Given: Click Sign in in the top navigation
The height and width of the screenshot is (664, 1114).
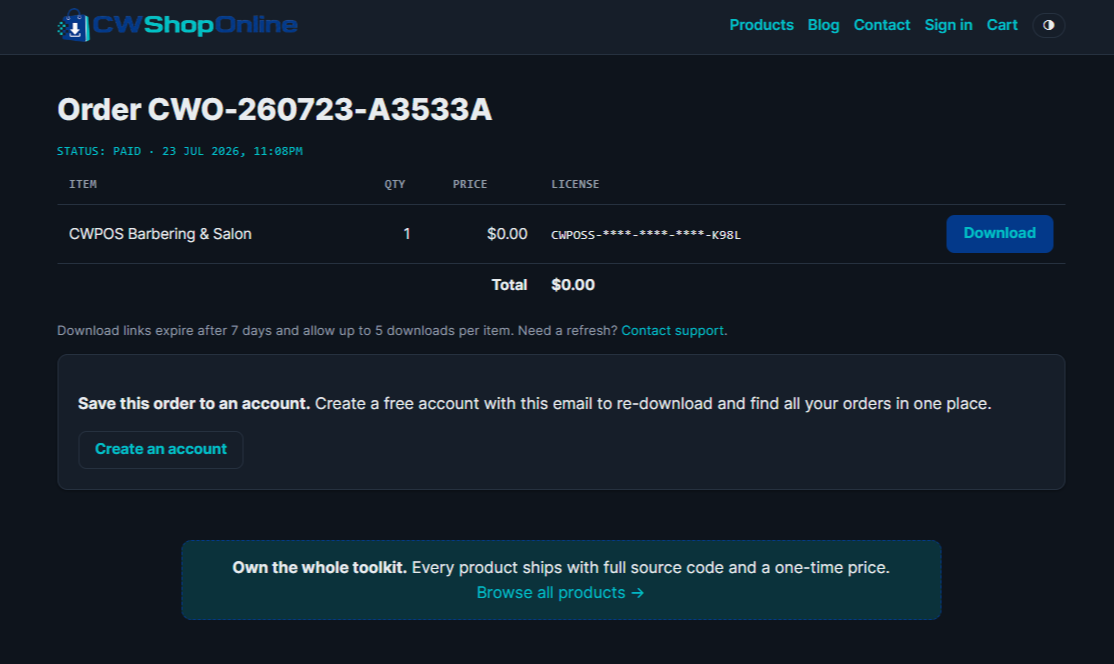Looking at the screenshot, I should 948,25.
